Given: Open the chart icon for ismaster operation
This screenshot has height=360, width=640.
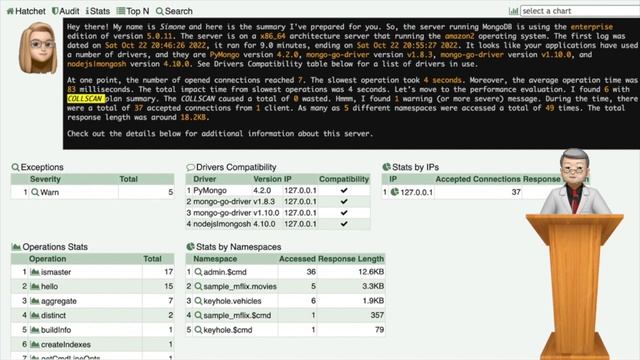Looking at the screenshot, I should pyautogui.click(x=35, y=272).
